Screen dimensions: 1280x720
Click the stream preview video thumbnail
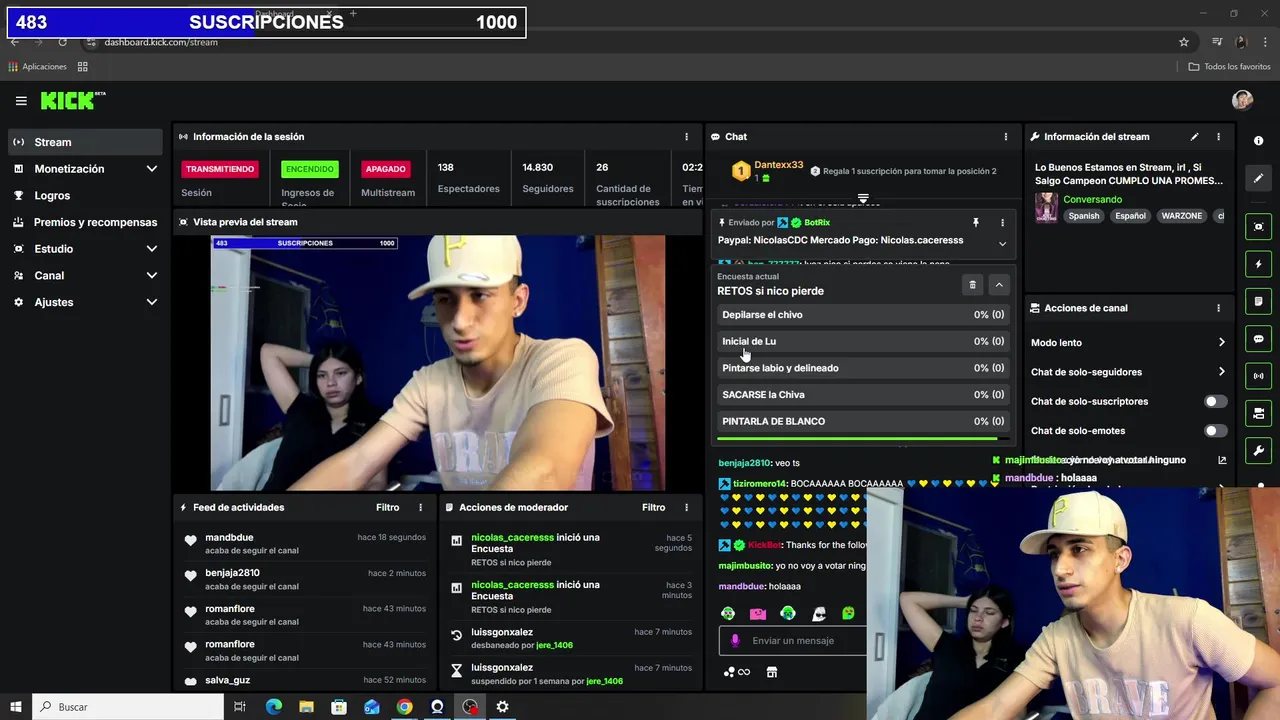pos(437,363)
